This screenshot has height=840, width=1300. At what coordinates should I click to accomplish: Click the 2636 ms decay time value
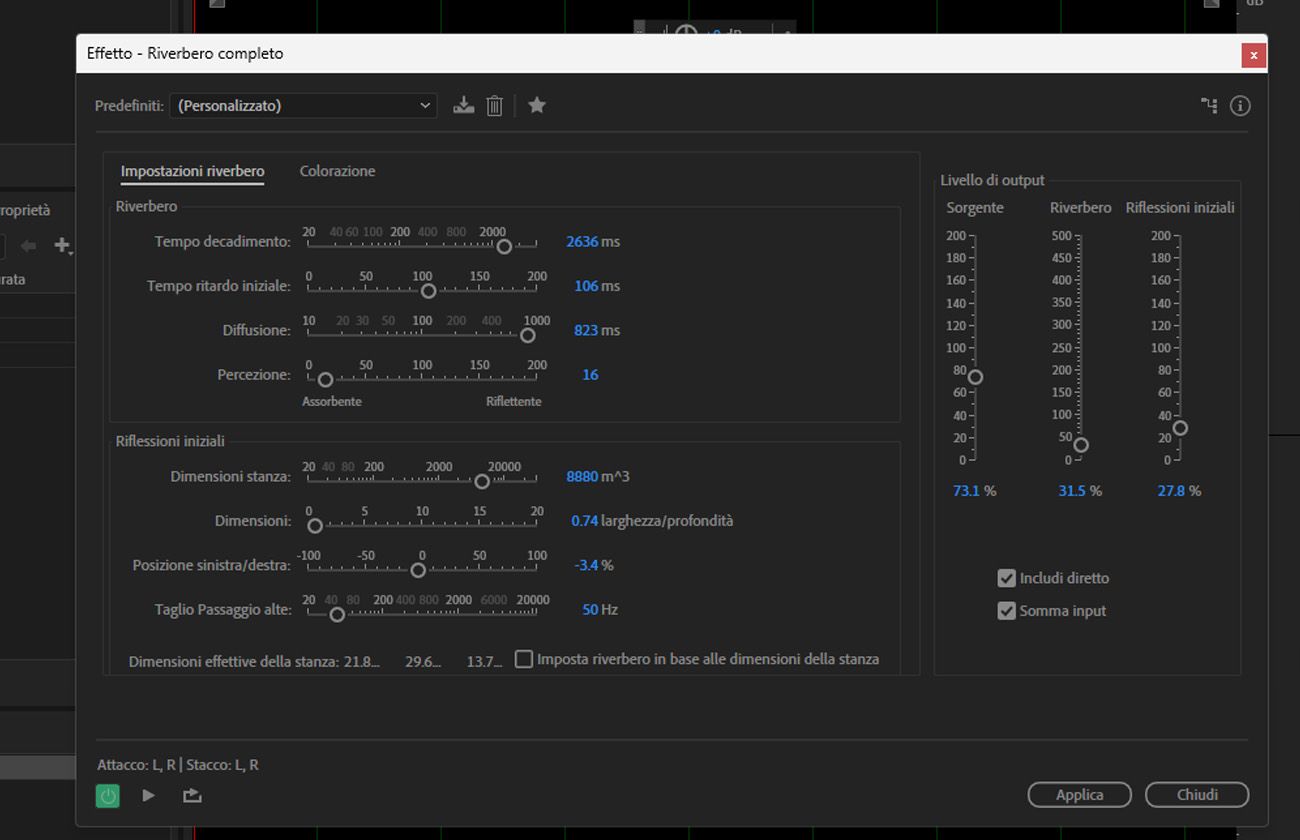tap(582, 241)
